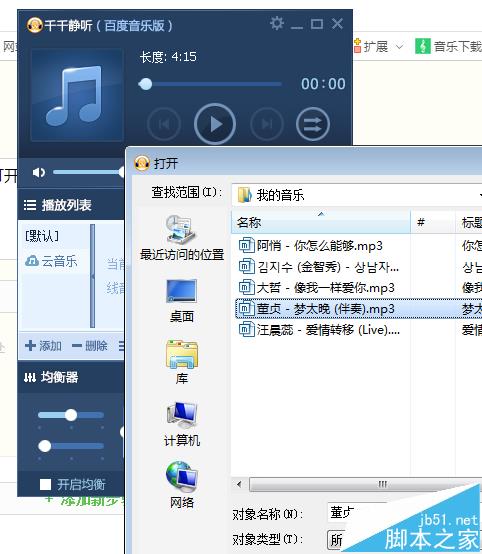Adjust the upper equalizer slider
482x554 pixels.
pos(71,415)
